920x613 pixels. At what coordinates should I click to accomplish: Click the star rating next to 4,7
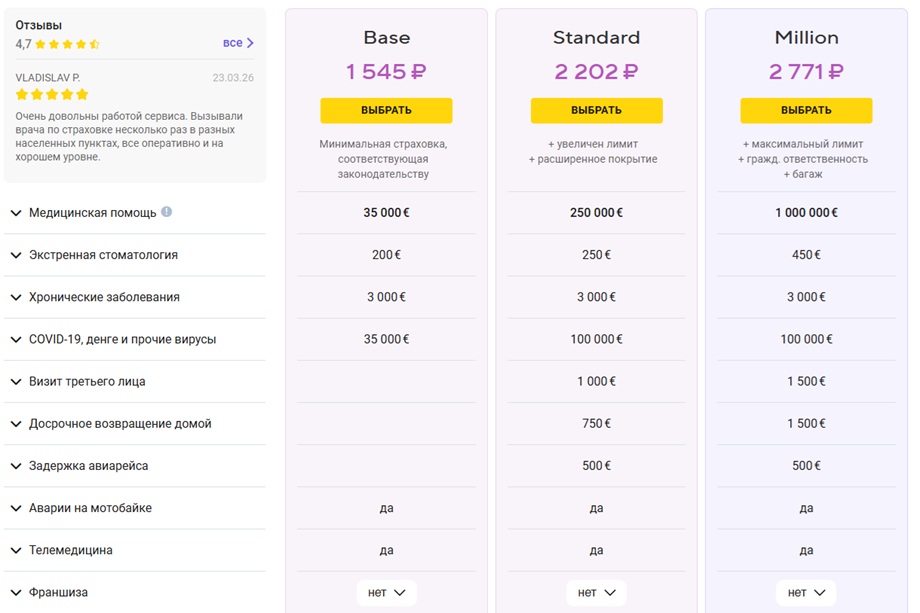67,44
